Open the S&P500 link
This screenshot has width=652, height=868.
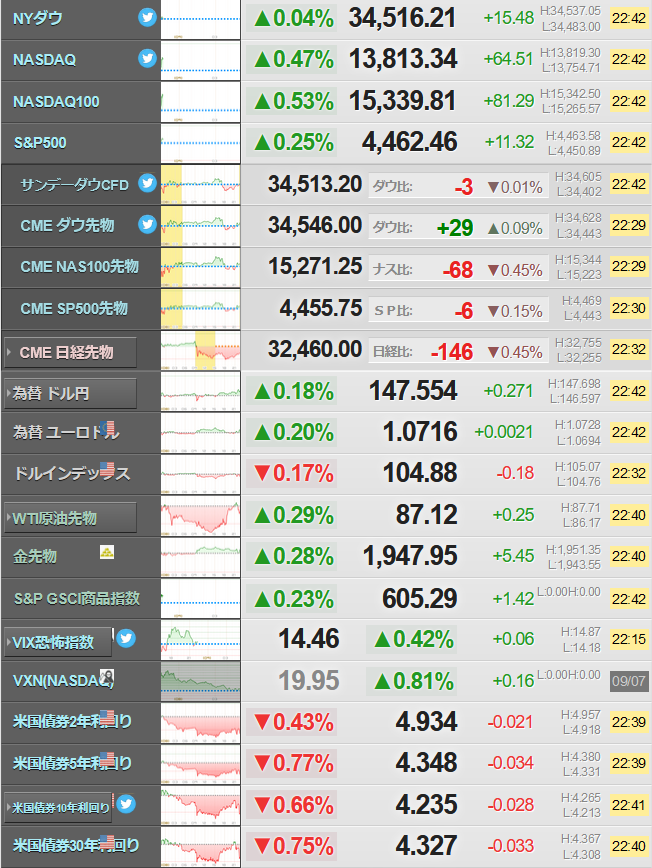(x=40, y=143)
